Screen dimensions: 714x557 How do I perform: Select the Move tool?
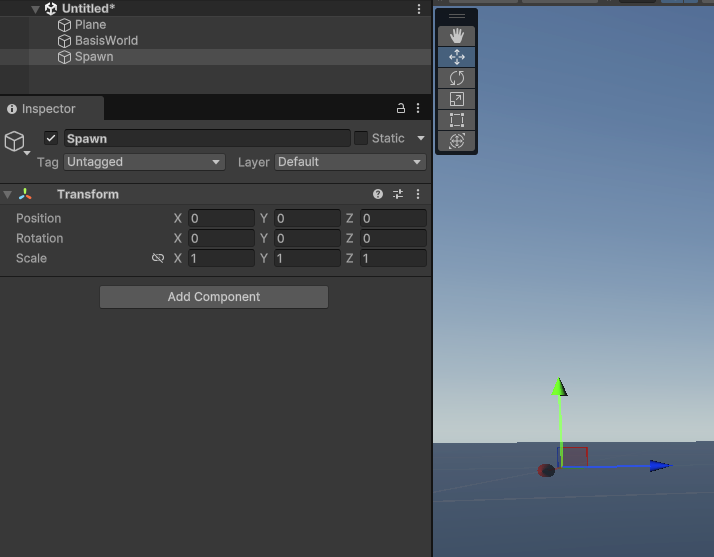point(457,57)
